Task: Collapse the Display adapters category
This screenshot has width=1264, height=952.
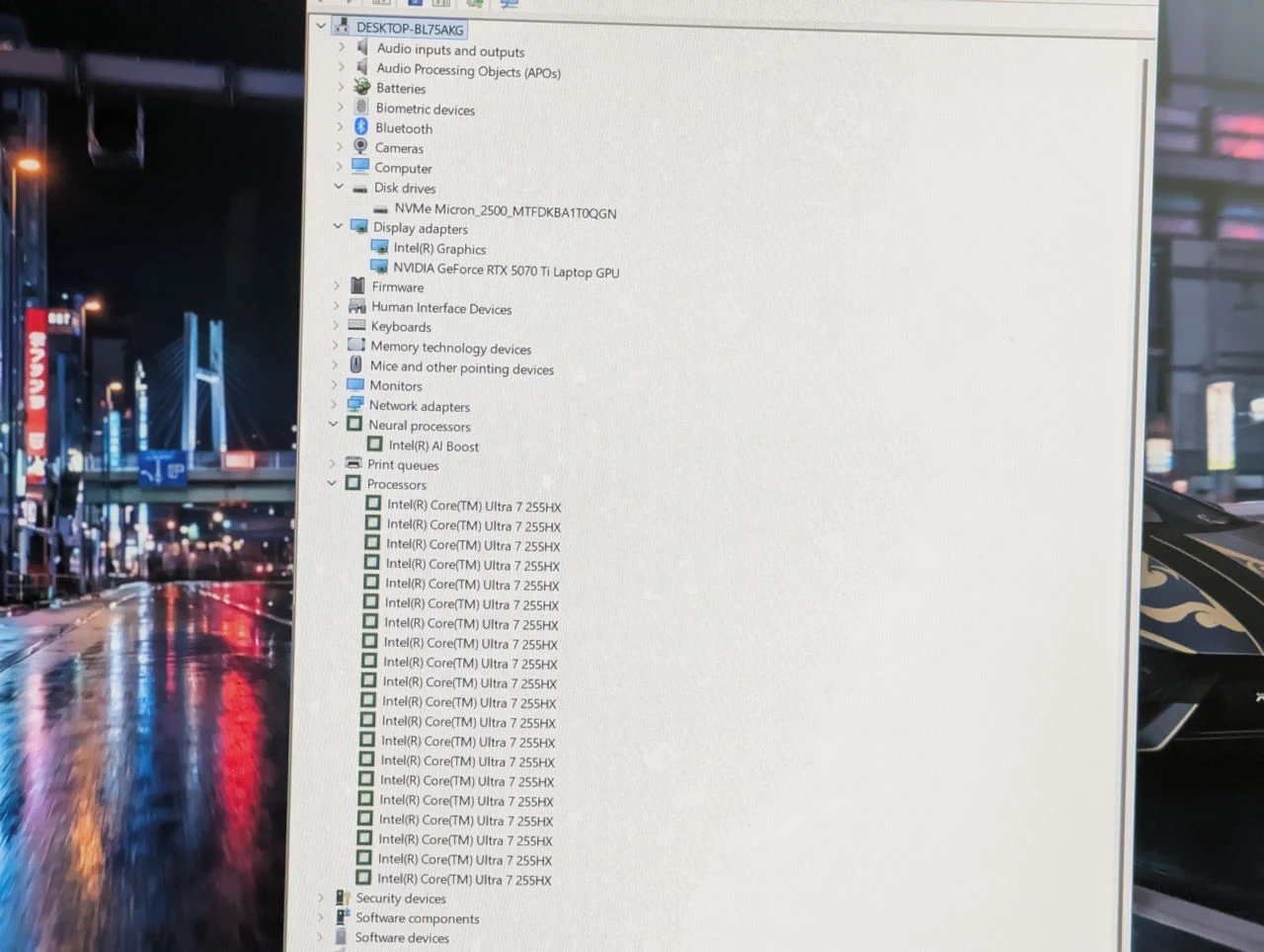Action: 338,225
